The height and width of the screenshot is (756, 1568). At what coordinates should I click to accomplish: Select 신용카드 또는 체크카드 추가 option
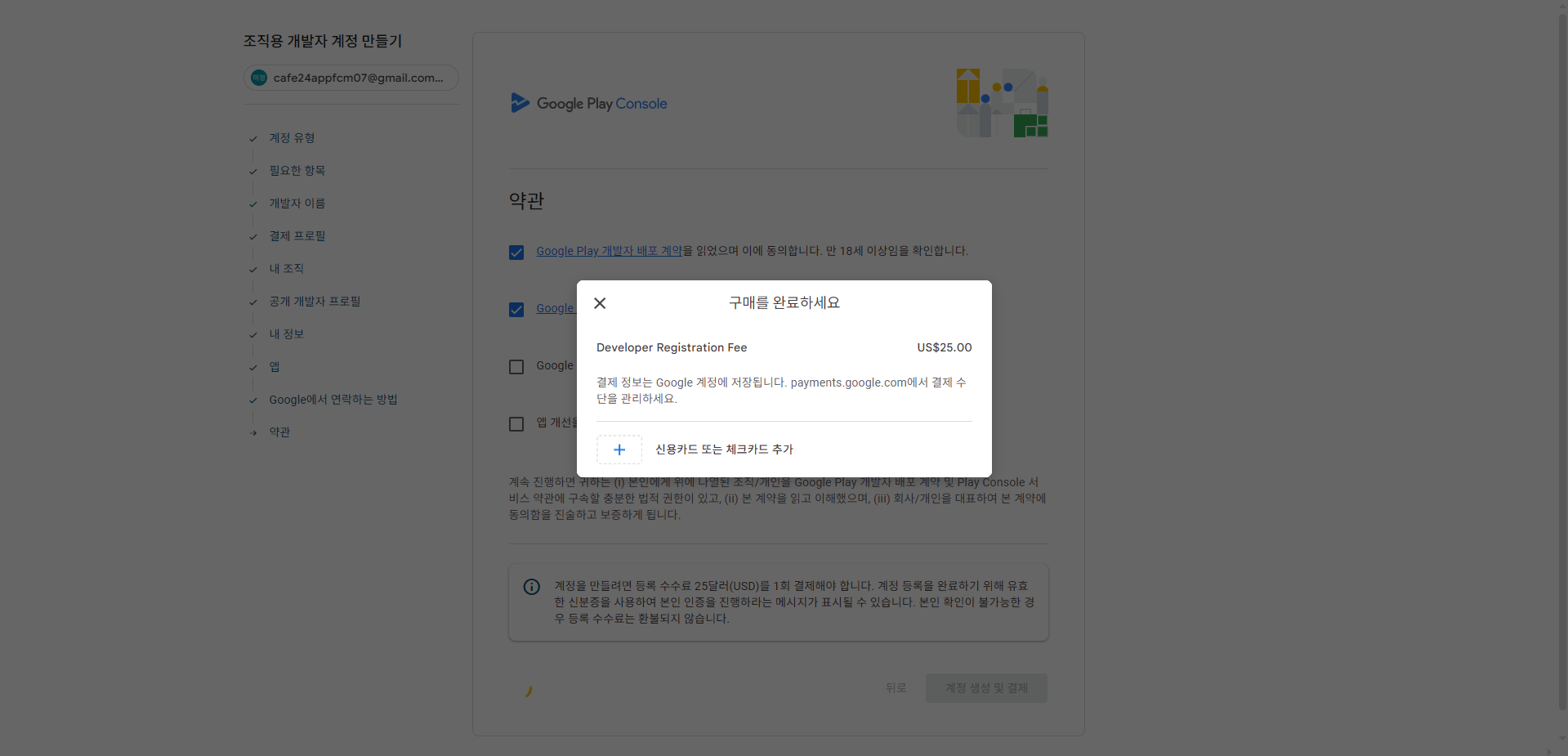pyautogui.click(x=724, y=450)
